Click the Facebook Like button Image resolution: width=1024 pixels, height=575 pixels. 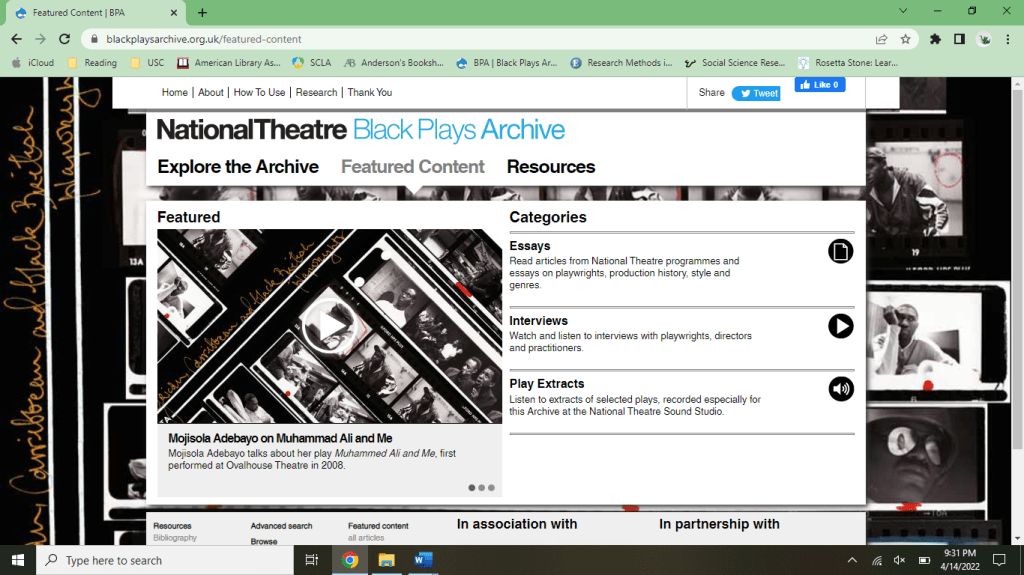point(819,85)
